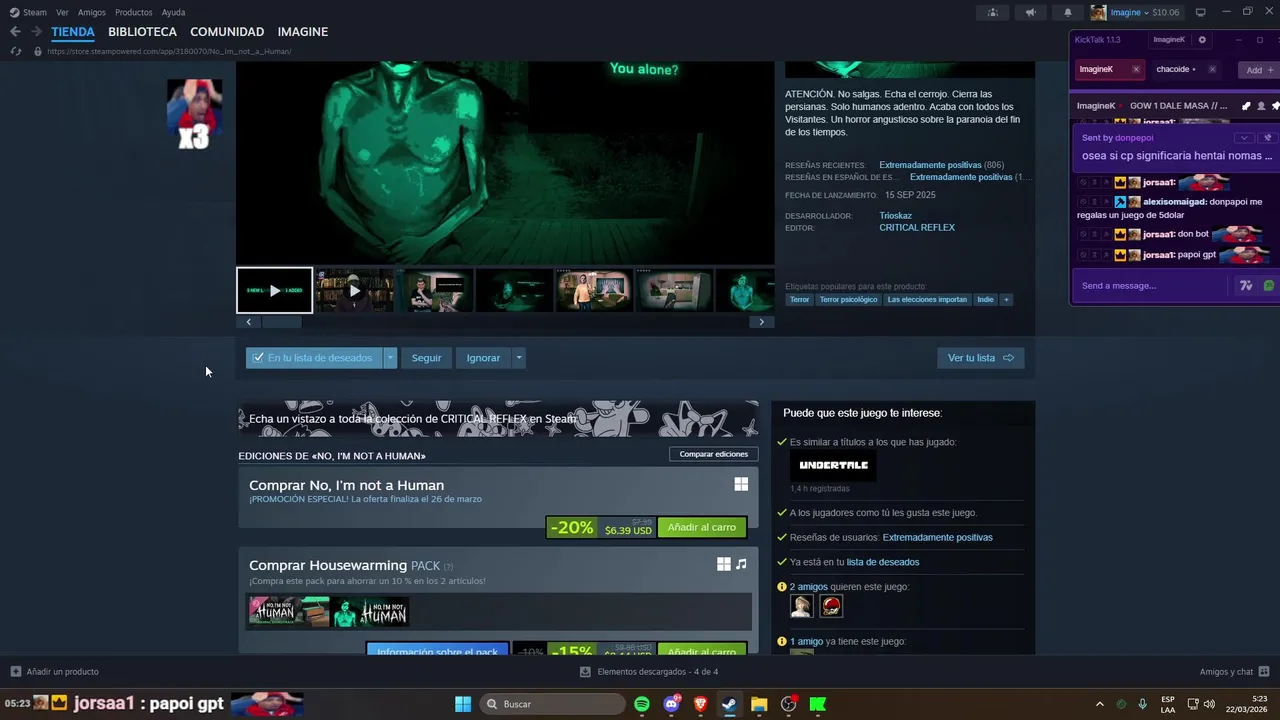Click Add button in KickTalk

[x=1259, y=70]
